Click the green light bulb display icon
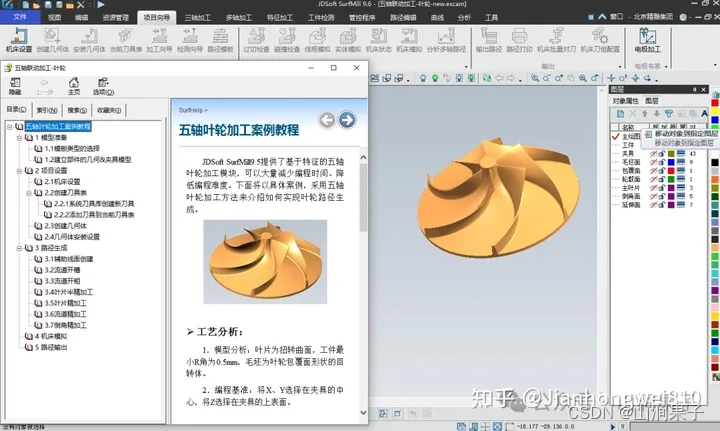Screen dimensions: 720x431 click(x=435, y=78)
